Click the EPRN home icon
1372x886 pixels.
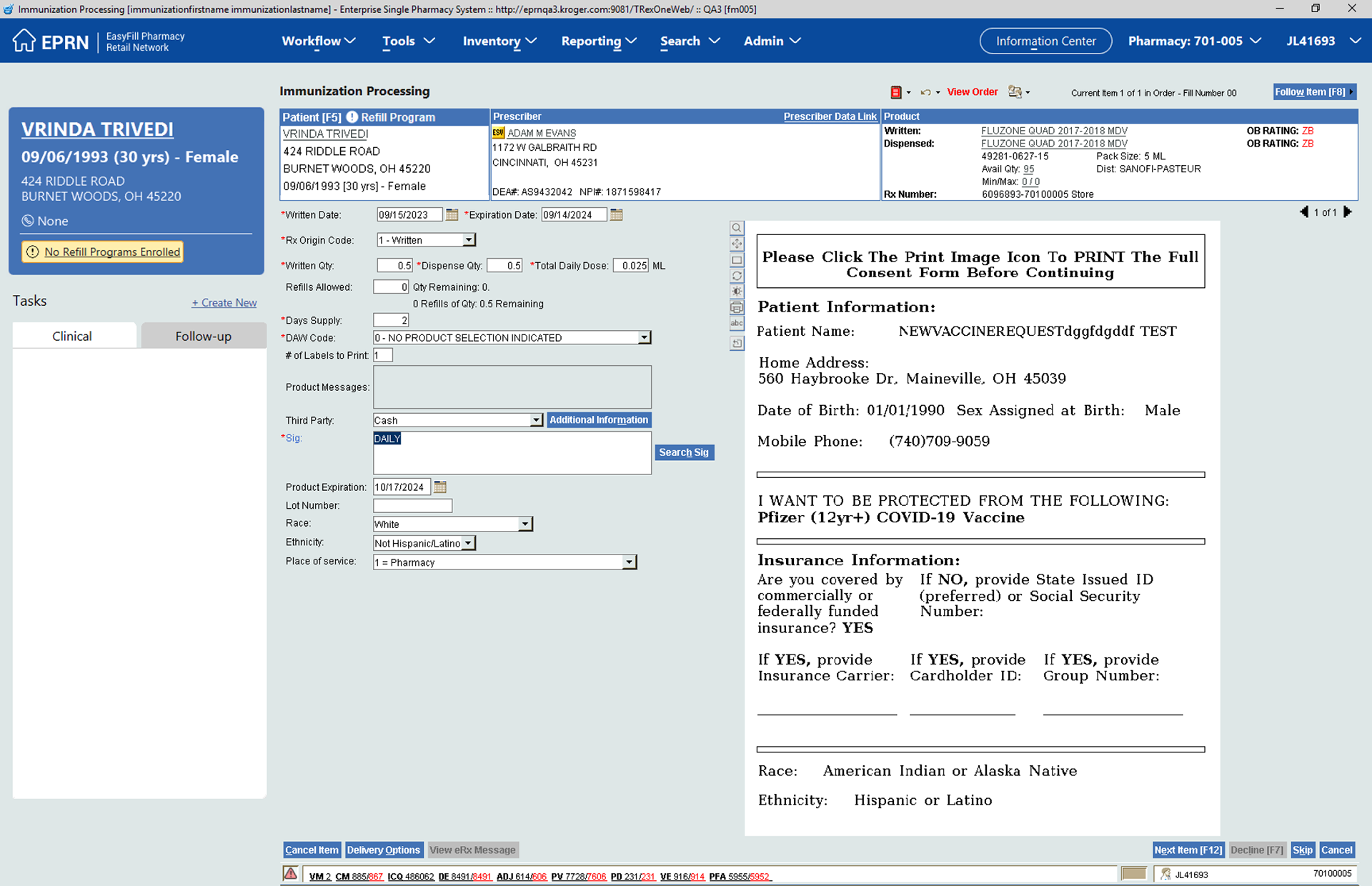click(x=24, y=41)
